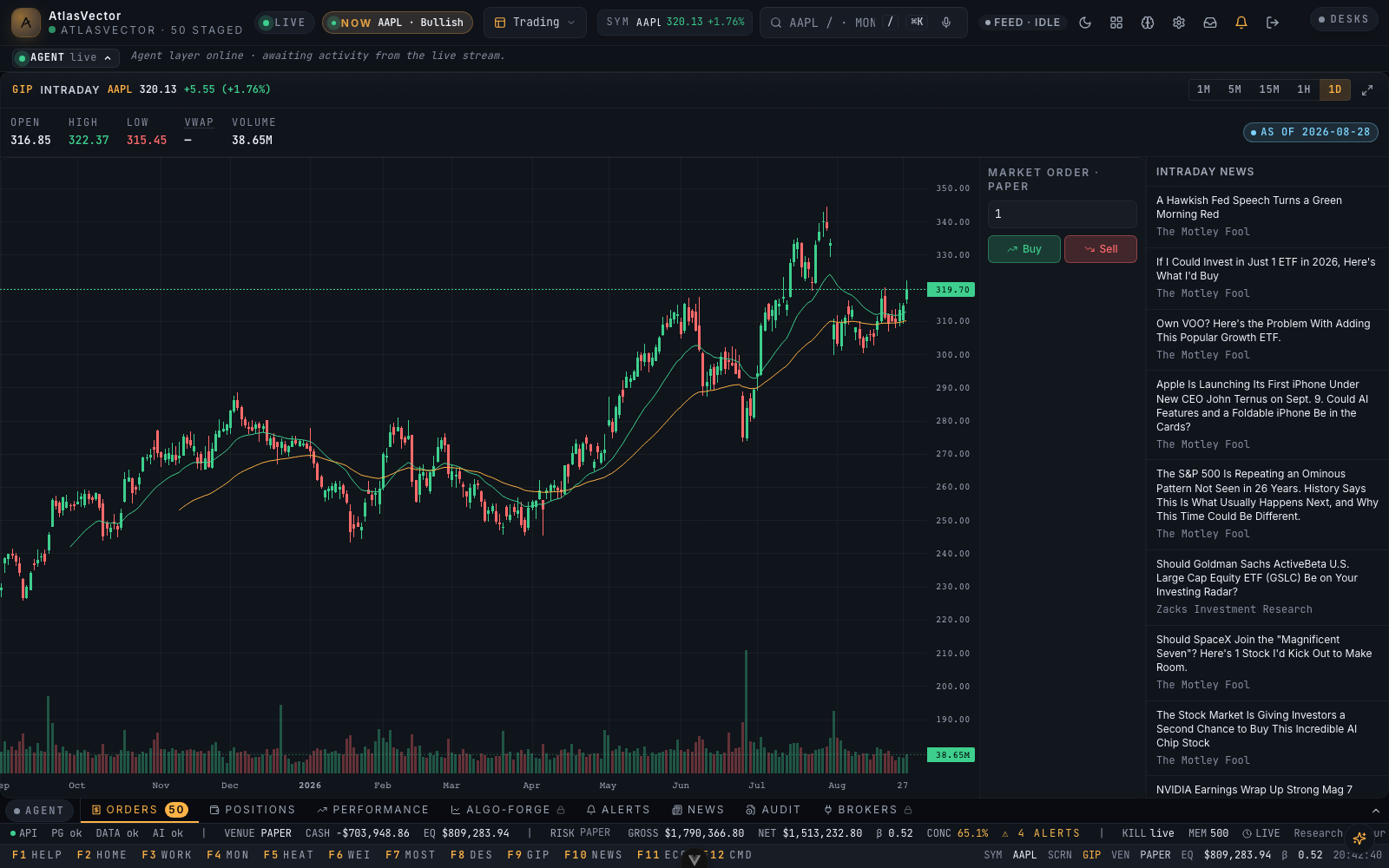The width and height of the screenshot is (1389, 868).
Task: Switch to the Audit tab
Action: click(773, 810)
